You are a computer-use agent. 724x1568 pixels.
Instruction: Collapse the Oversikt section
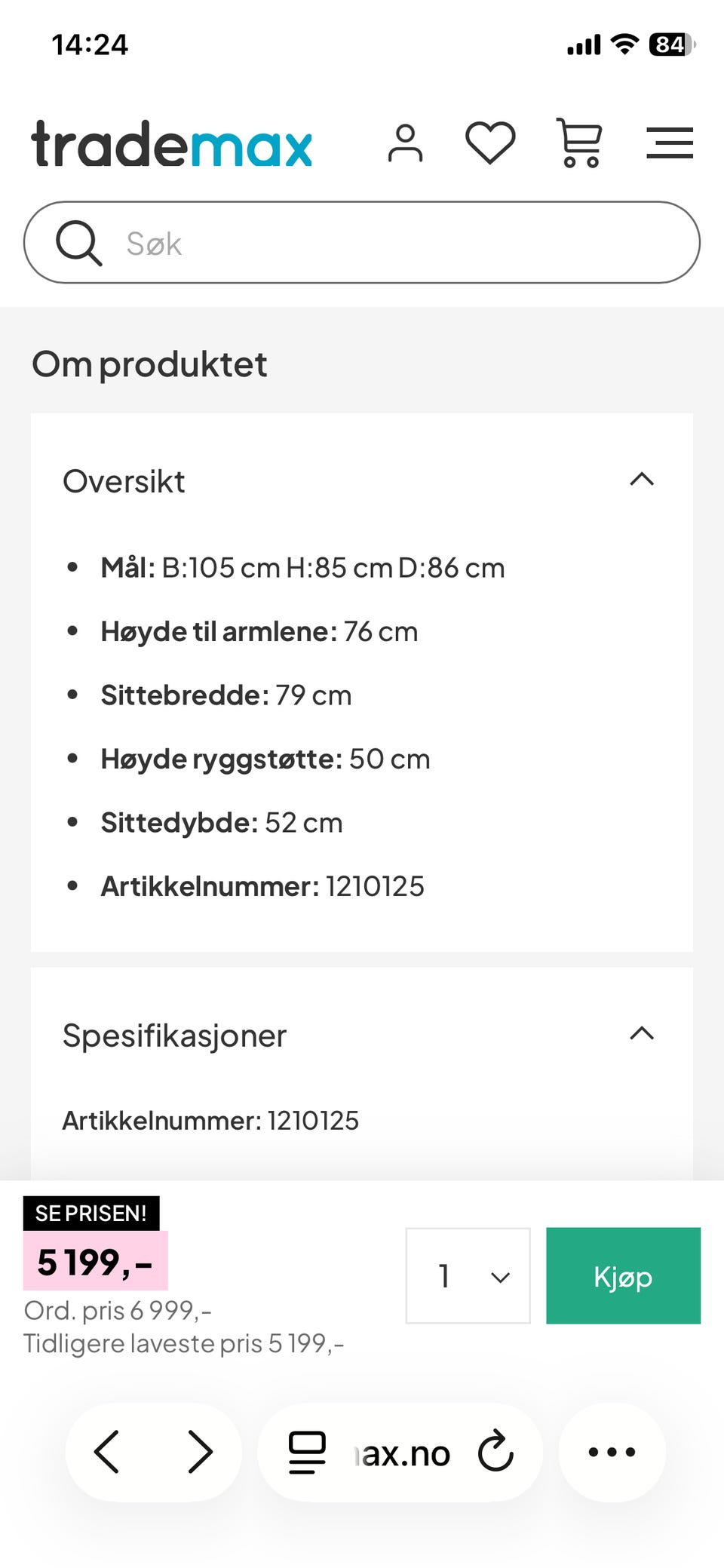coord(641,480)
